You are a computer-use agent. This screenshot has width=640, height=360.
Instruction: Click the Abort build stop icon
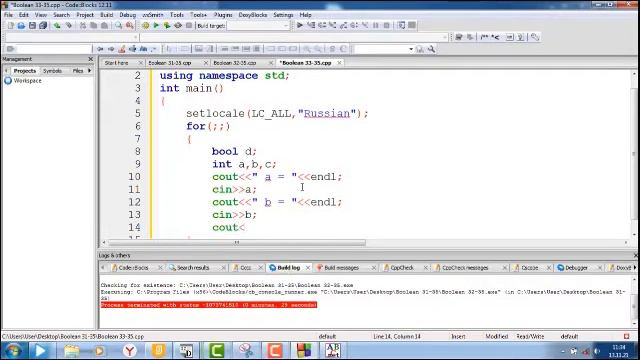[189, 25]
